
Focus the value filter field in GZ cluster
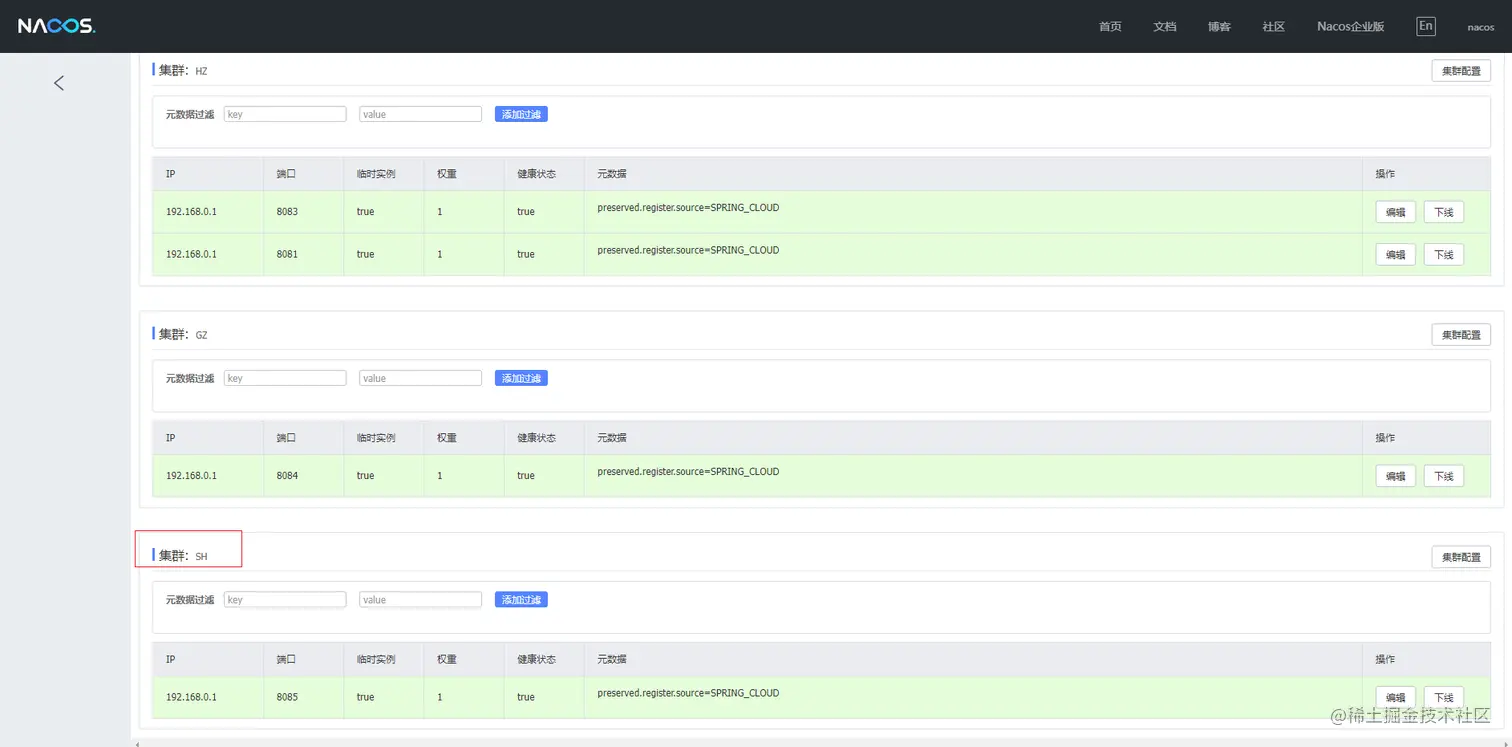[420, 378]
